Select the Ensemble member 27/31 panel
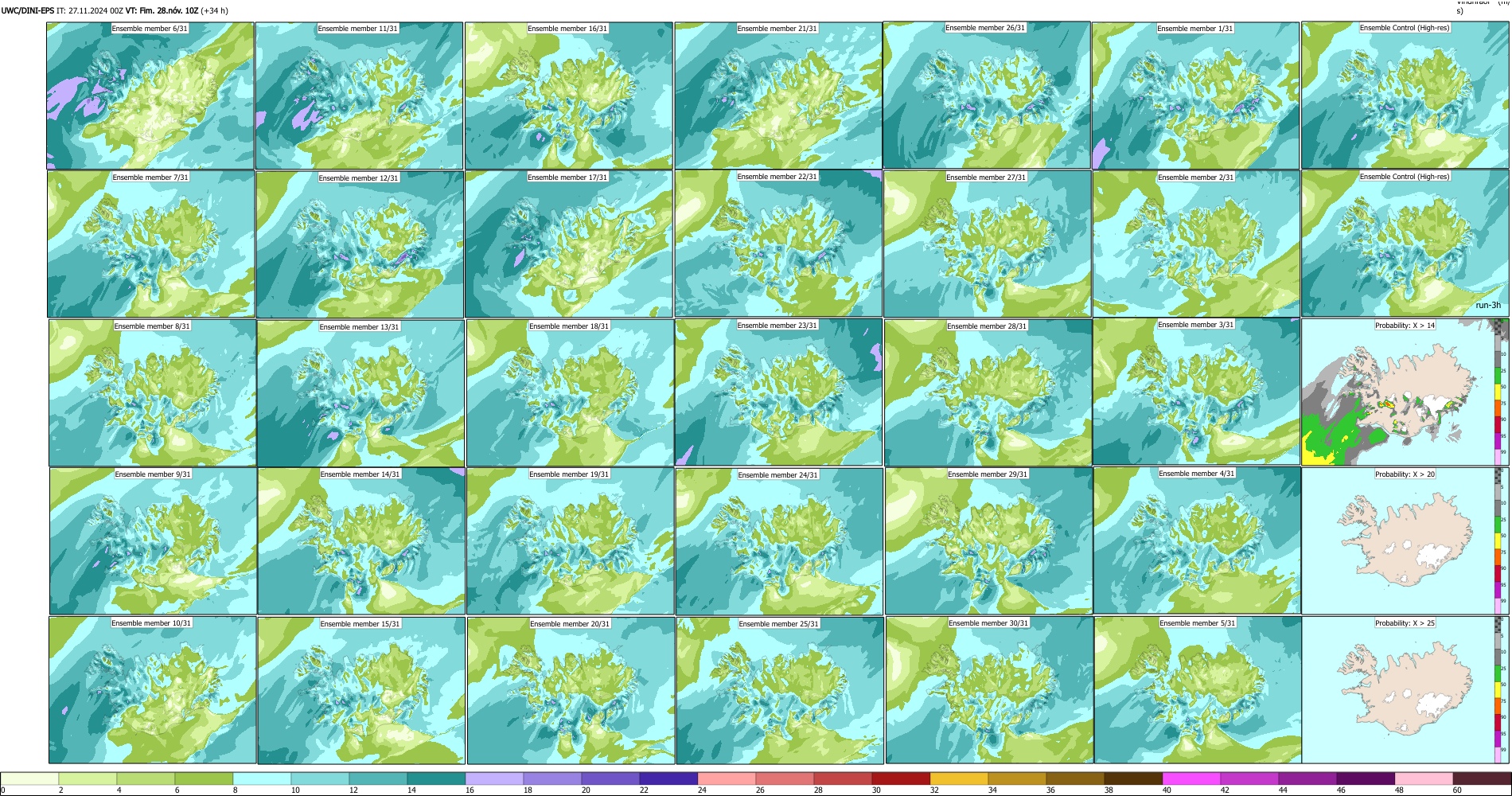This screenshot has height=796, width=1512. click(x=988, y=244)
